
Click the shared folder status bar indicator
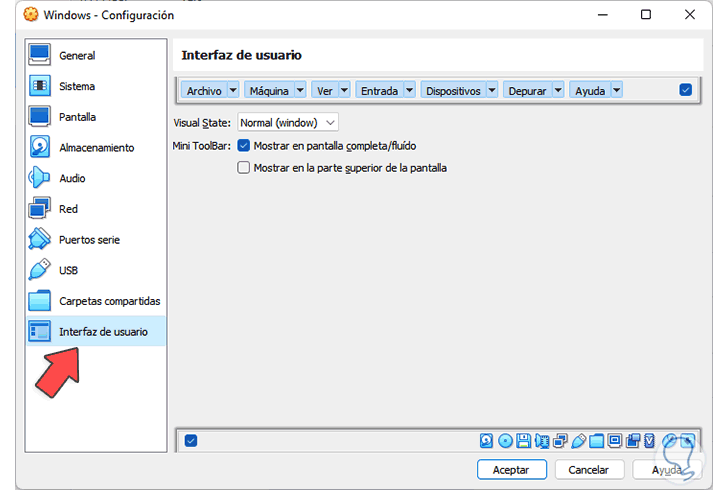click(597, 440)
